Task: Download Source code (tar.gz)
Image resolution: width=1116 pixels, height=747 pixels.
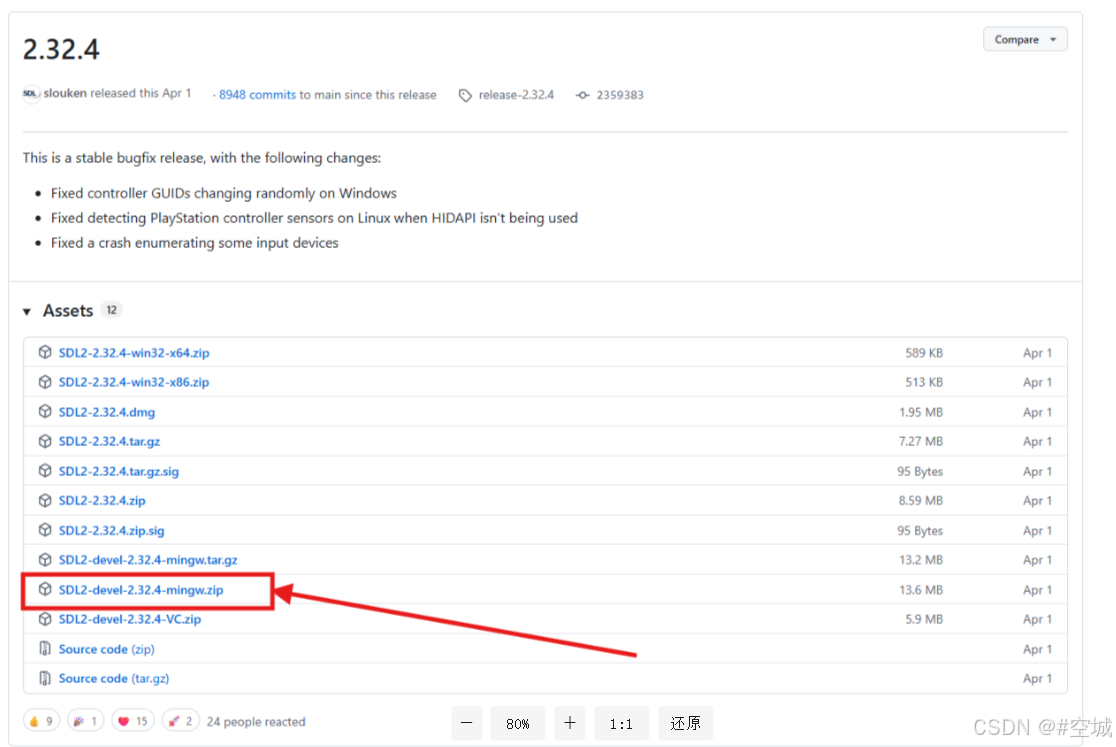Action: coord(114,679)
